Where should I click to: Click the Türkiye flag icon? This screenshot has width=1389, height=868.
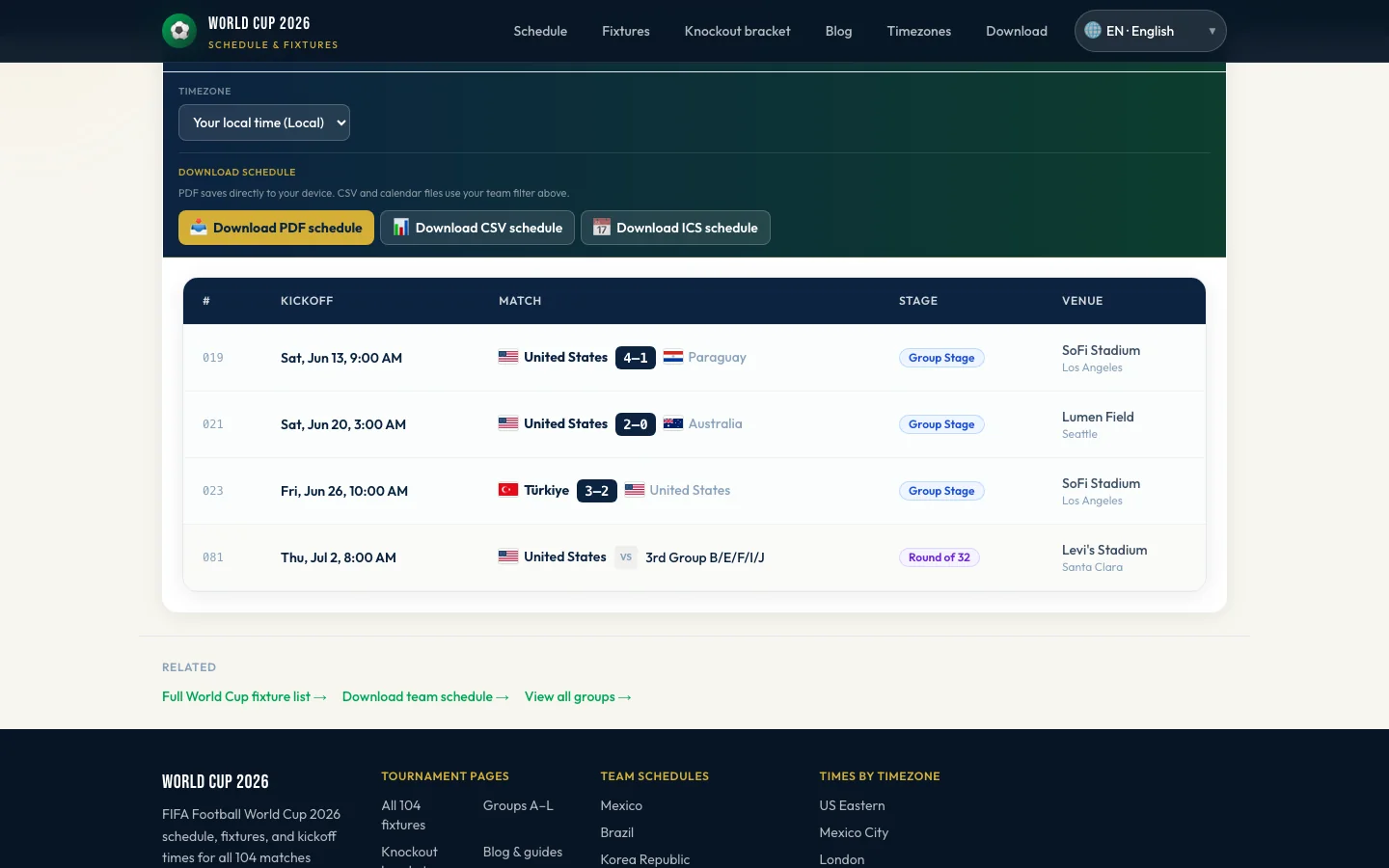(x=508, y=490)
